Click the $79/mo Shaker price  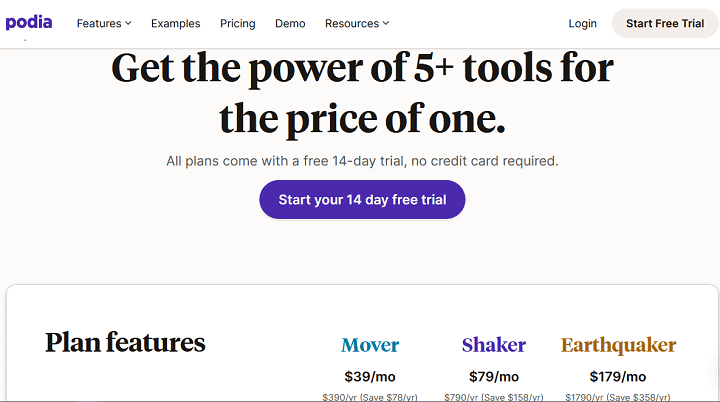click(x=494, y=377)
